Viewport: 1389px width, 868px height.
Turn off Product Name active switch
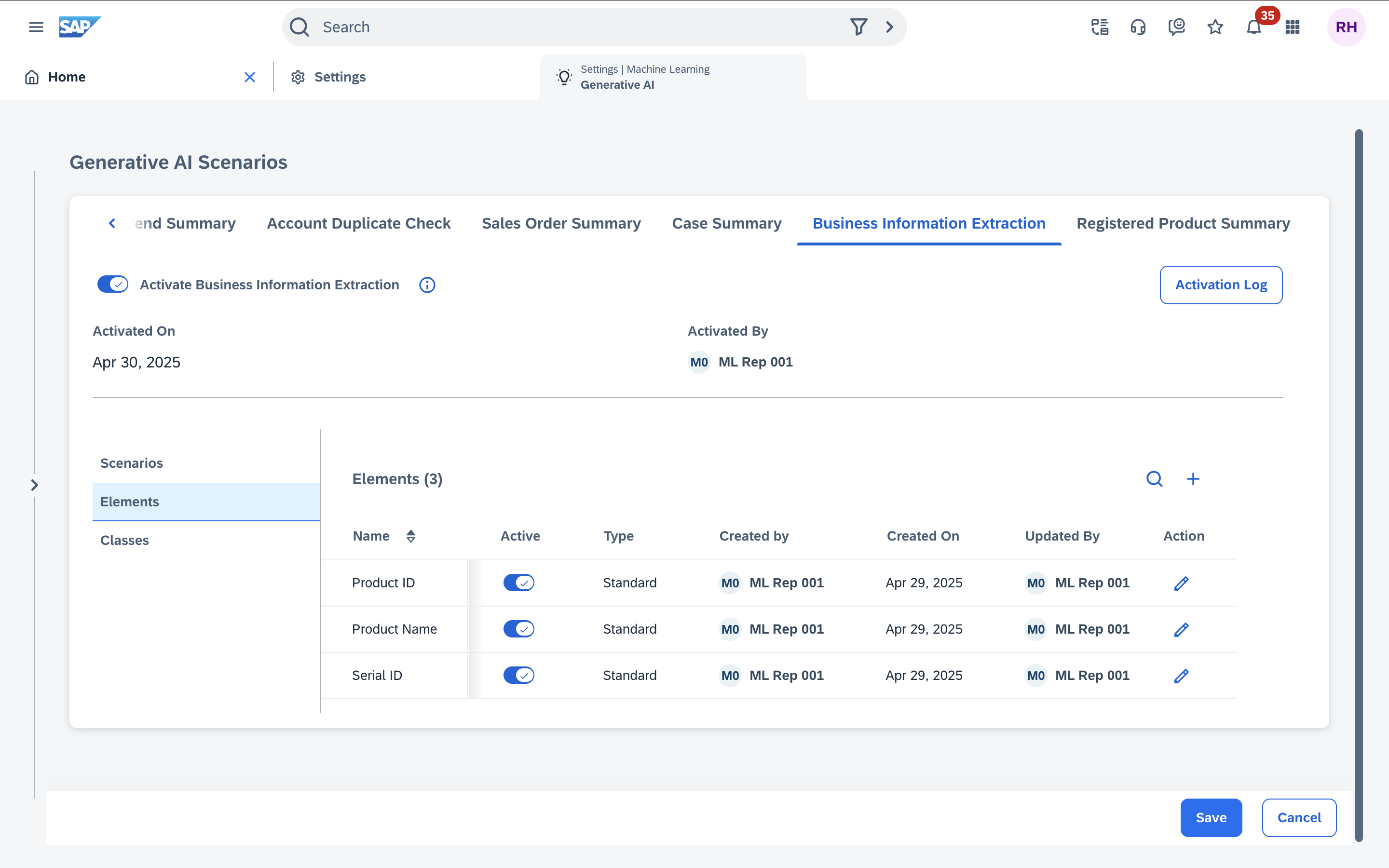point(518,629)
